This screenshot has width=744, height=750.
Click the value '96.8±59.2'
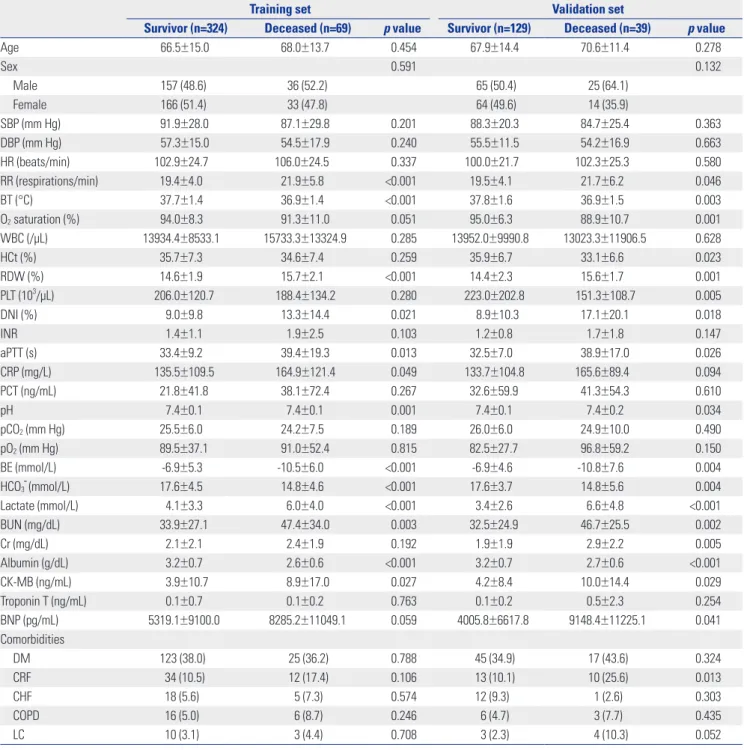(x=605, y=449)
